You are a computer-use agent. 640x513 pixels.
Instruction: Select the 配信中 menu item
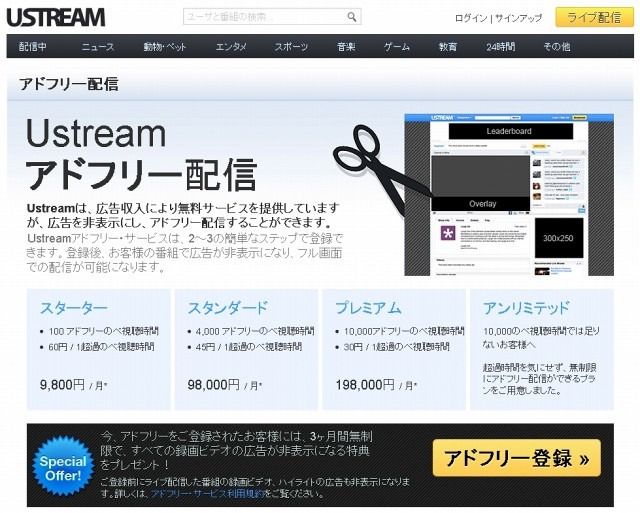33,47
